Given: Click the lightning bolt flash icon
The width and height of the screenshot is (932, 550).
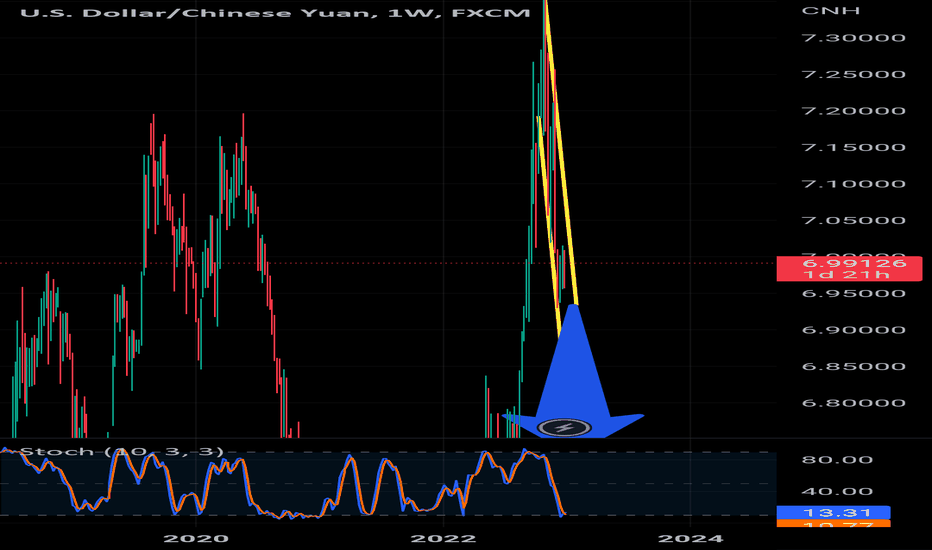Looking at the screenshot, I should click(563, 427).
